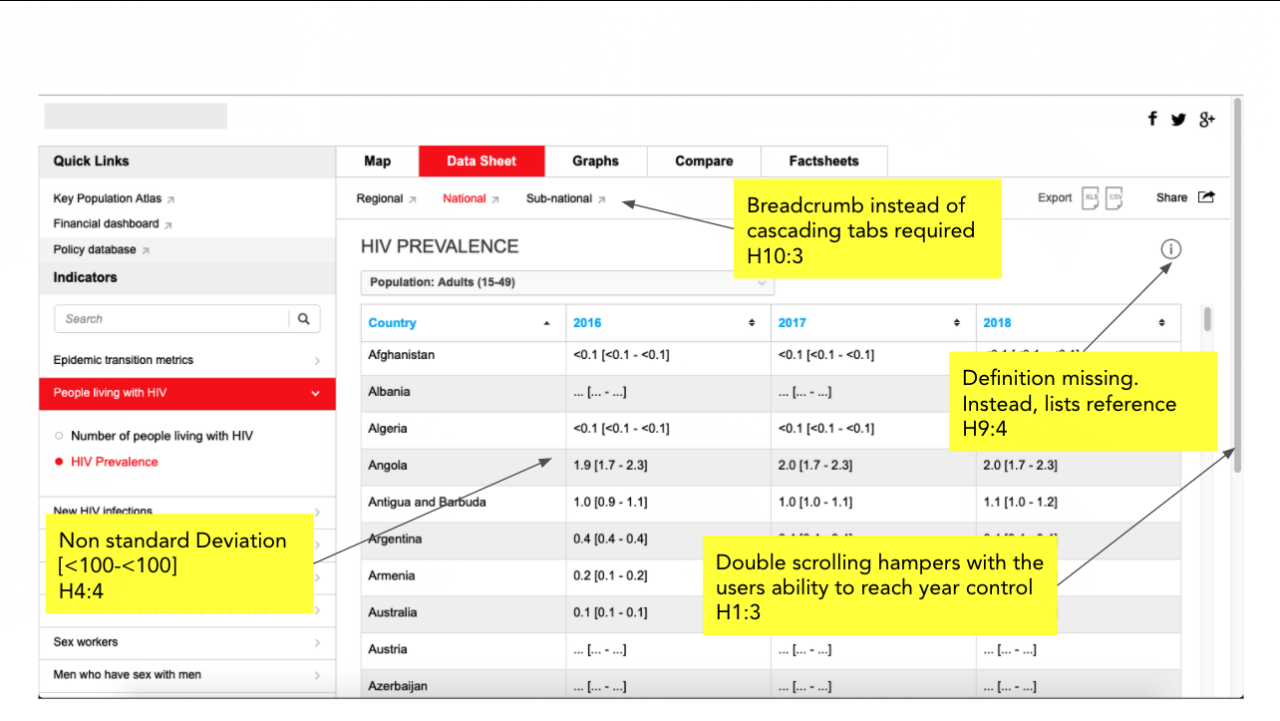The width and height of the screenshot is (1280, 721).
Task: Click the Sub-national link
Action: click(x=559, y=198)
